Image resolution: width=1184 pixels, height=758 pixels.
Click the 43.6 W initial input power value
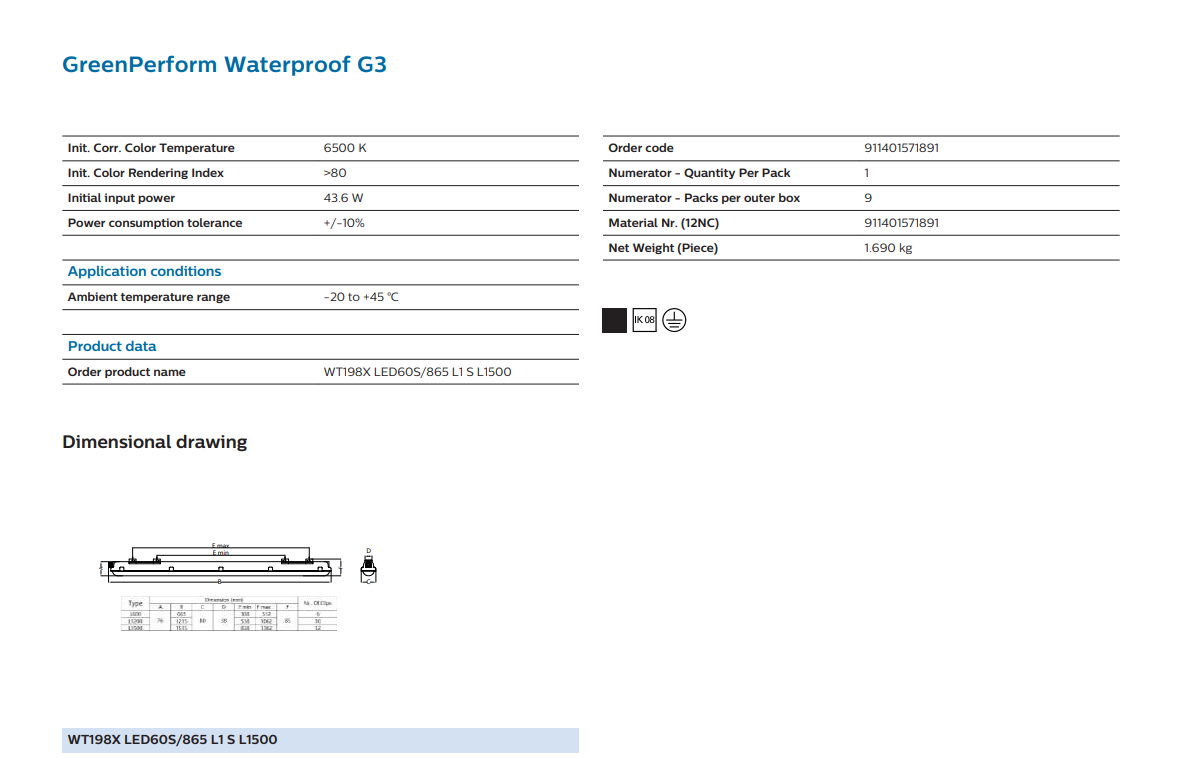click(x=343, y=198)
